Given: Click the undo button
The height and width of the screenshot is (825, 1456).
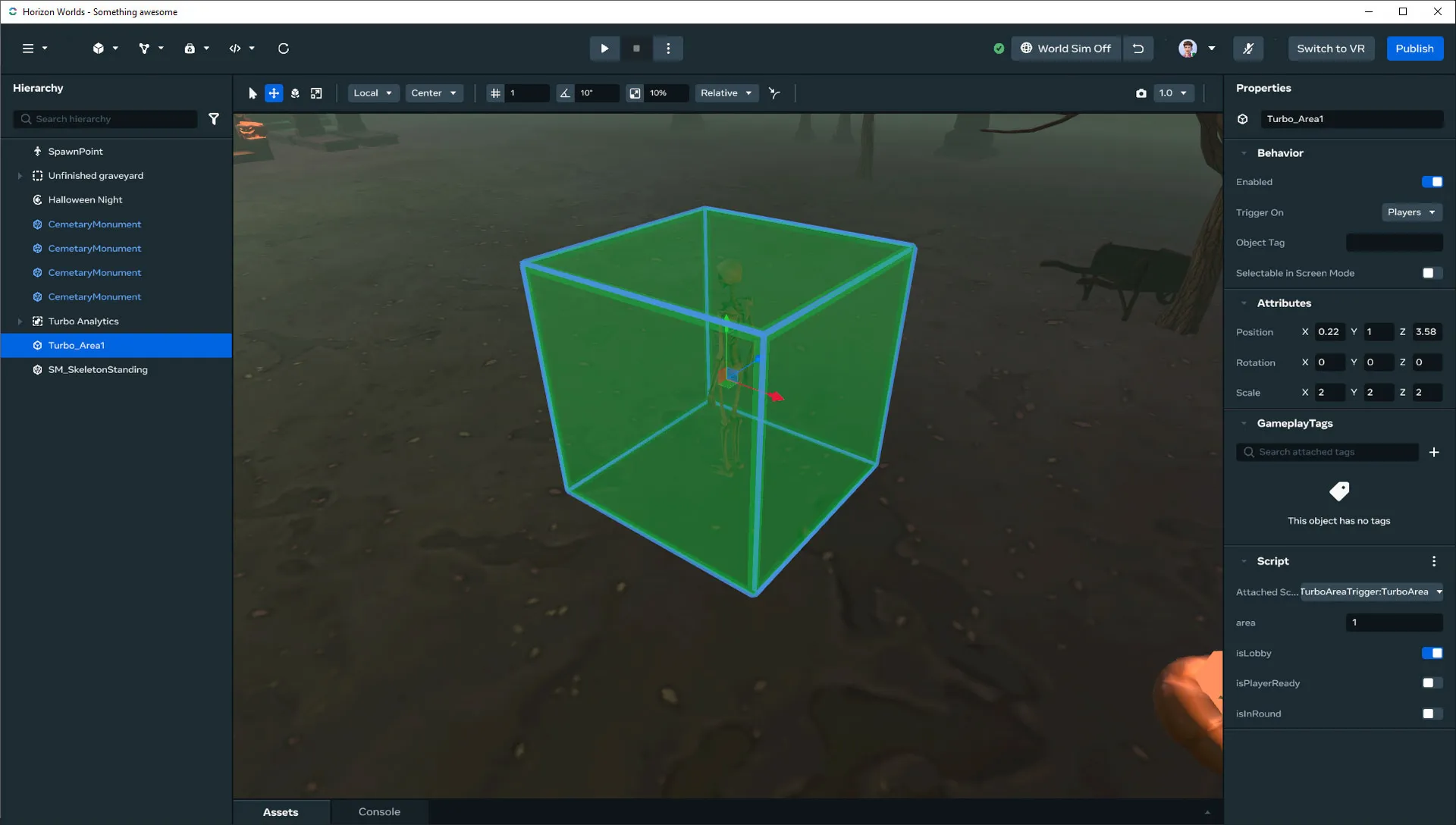Looking at the screenshot, I should (x=1139, y=48).
